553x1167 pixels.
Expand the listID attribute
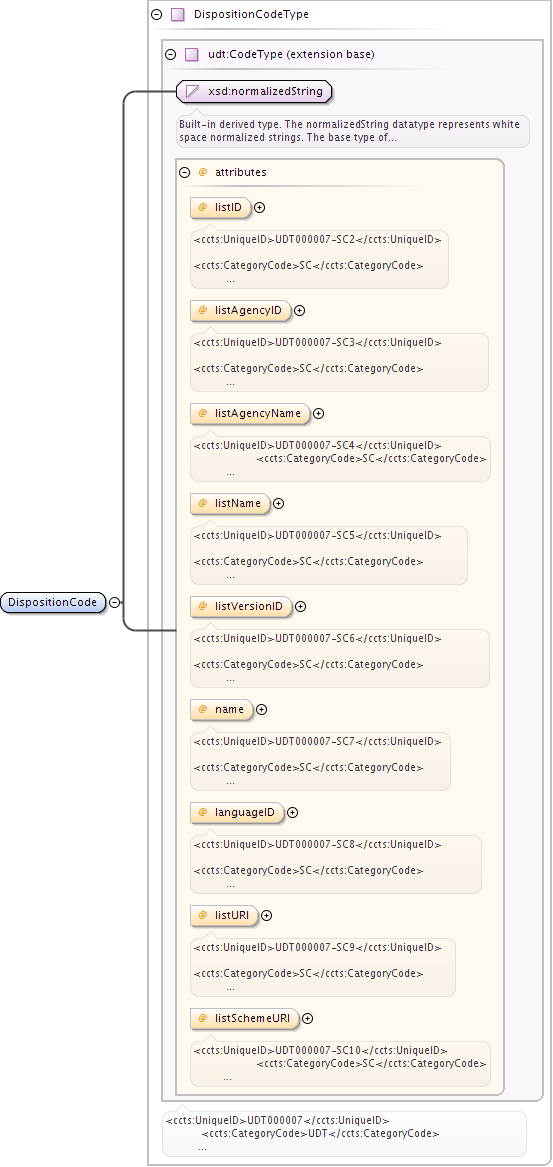point(260,208)
